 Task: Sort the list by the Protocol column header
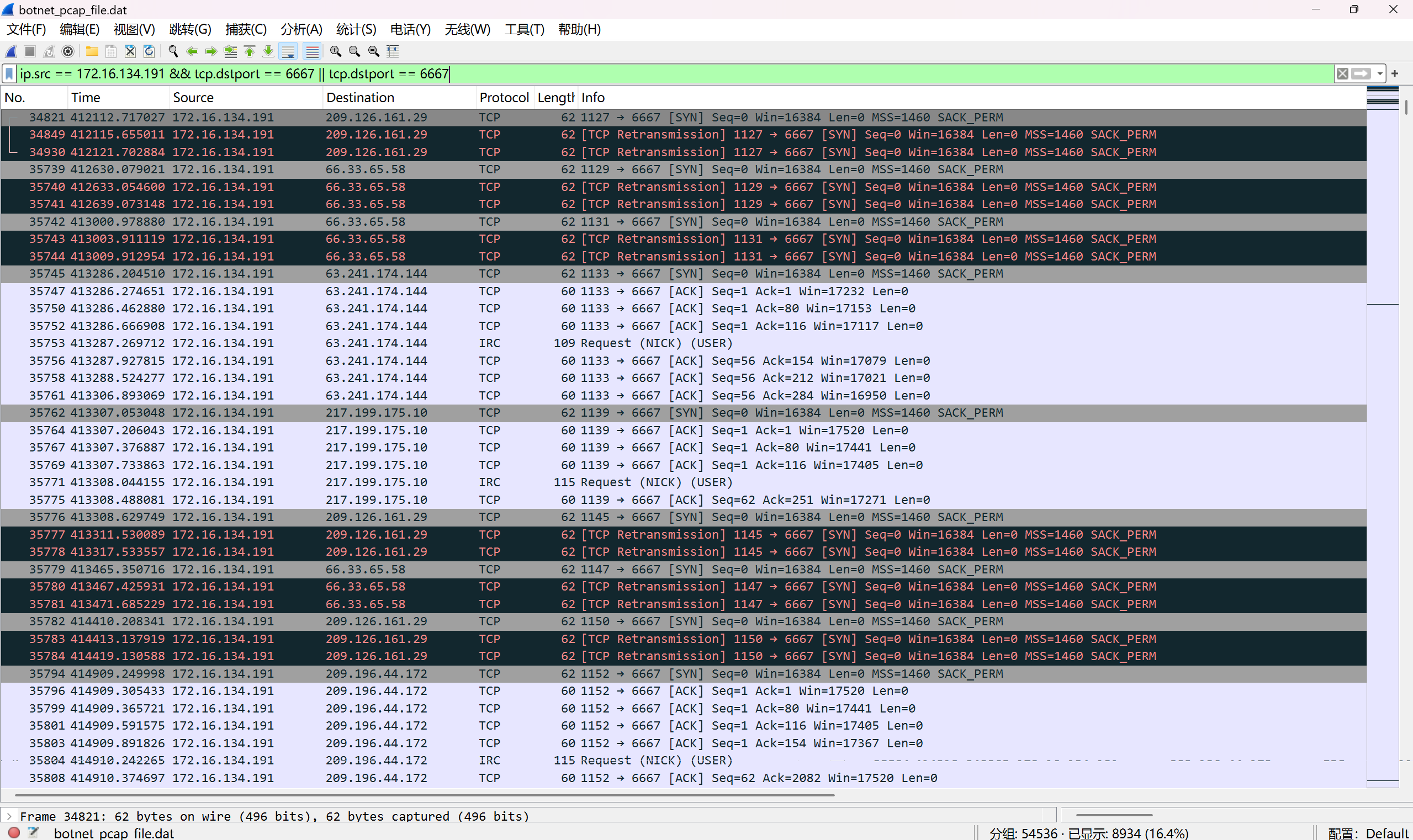coord(504,97)
